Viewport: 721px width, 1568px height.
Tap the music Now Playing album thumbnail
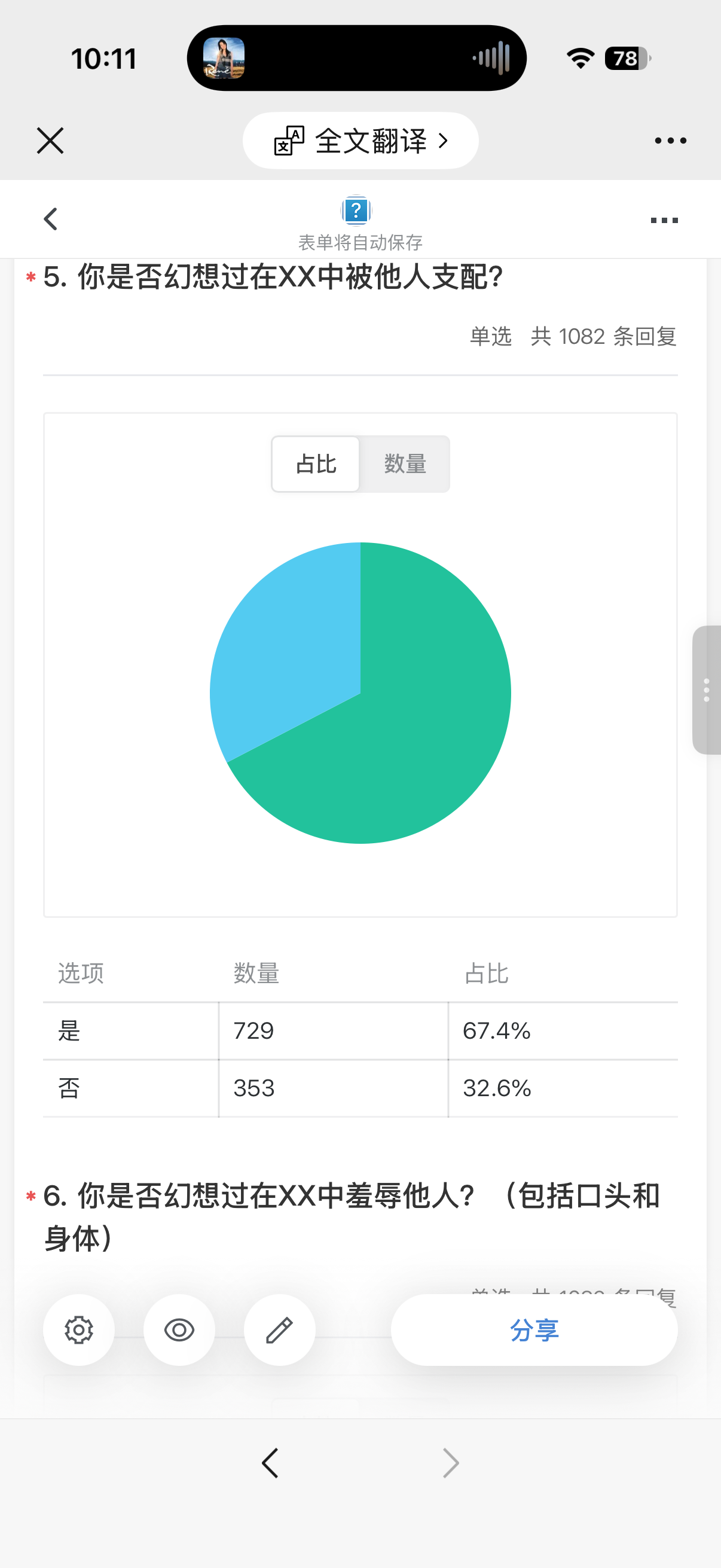(x=224, y=59)
